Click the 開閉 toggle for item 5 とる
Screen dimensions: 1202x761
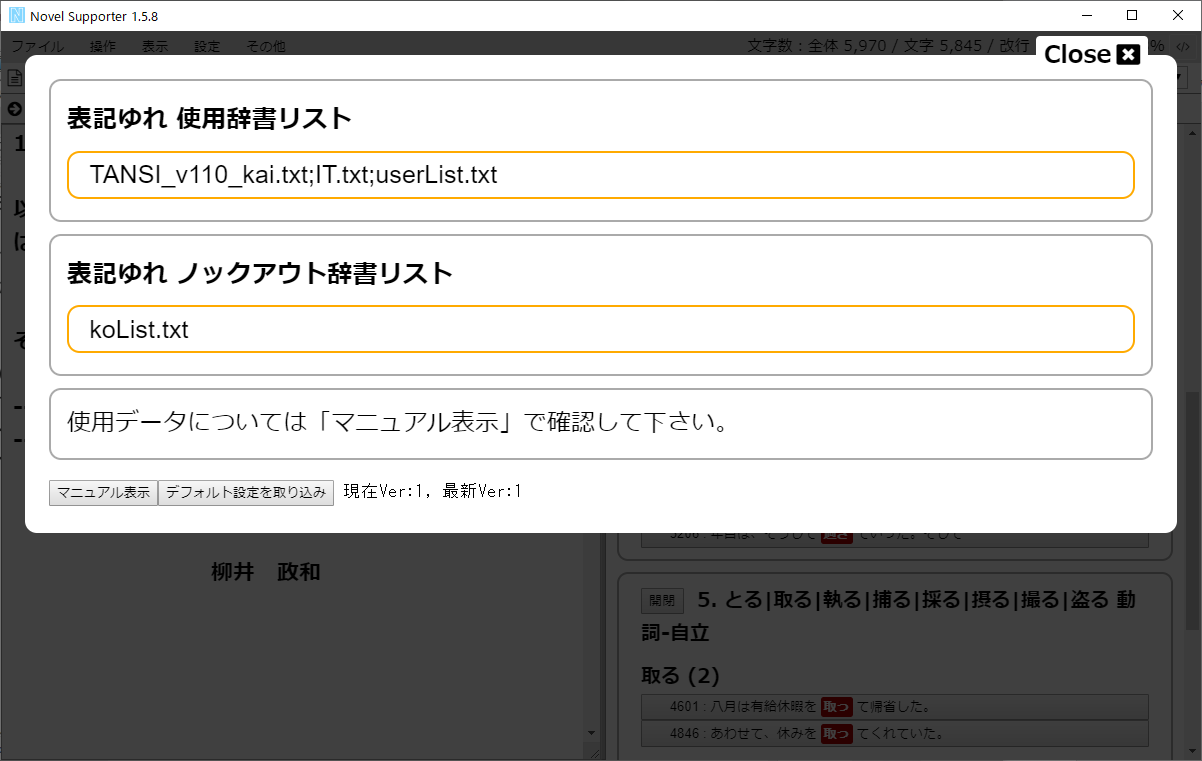pyautogui.click(x=662, y=600)
